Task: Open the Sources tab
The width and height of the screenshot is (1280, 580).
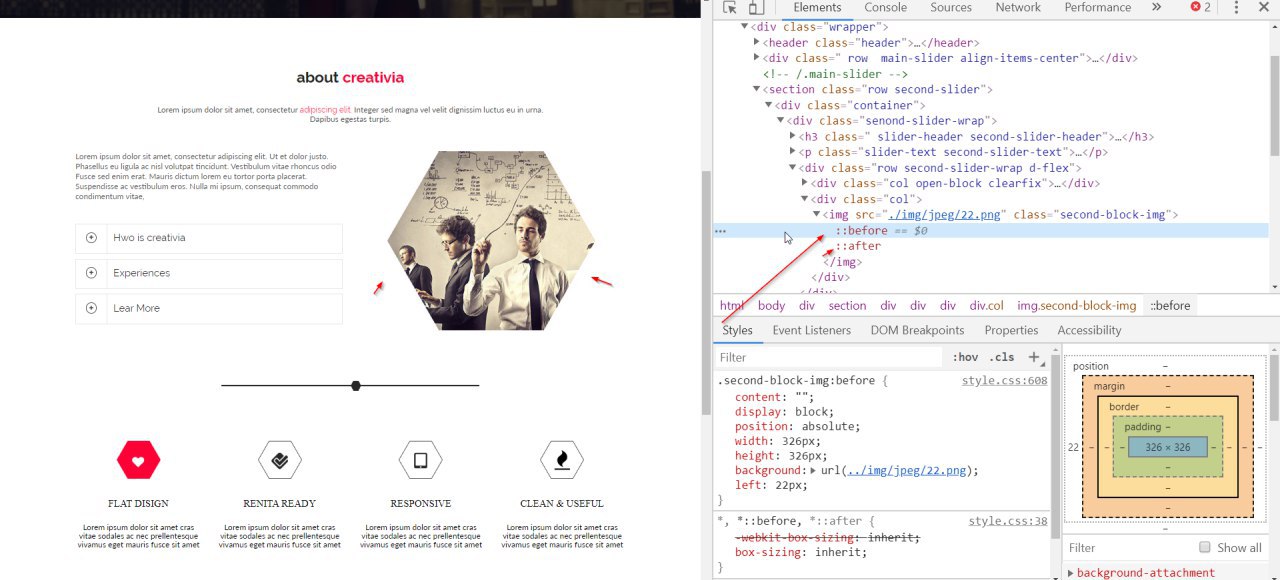Action: point(951,7)
